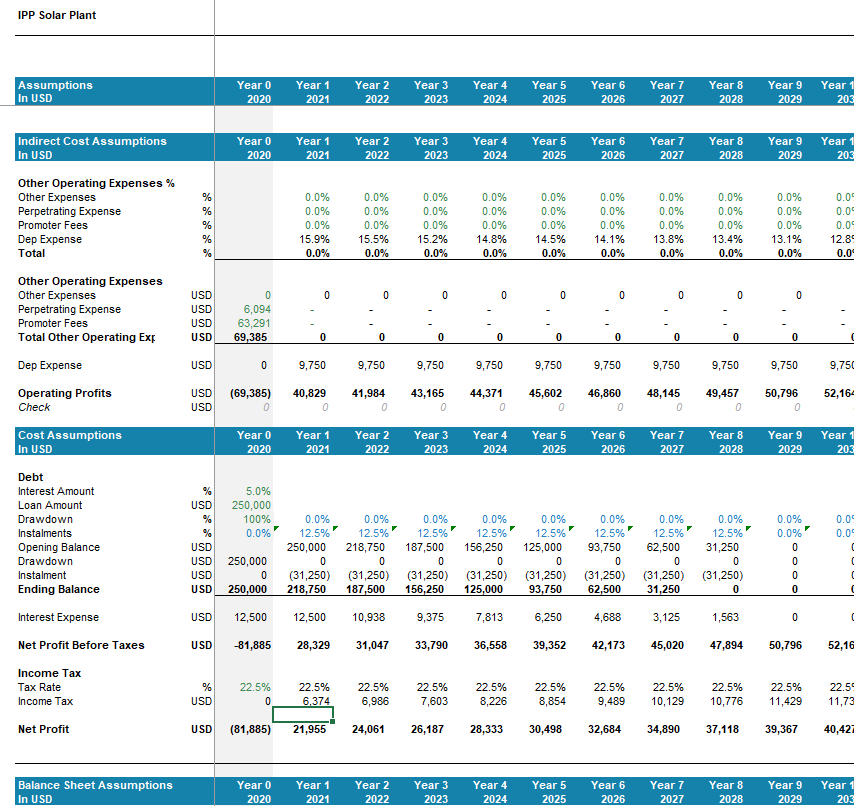Select Year 1 Dep Expense percentage 15.9%

pyautogui.click(x=315, y=240)
